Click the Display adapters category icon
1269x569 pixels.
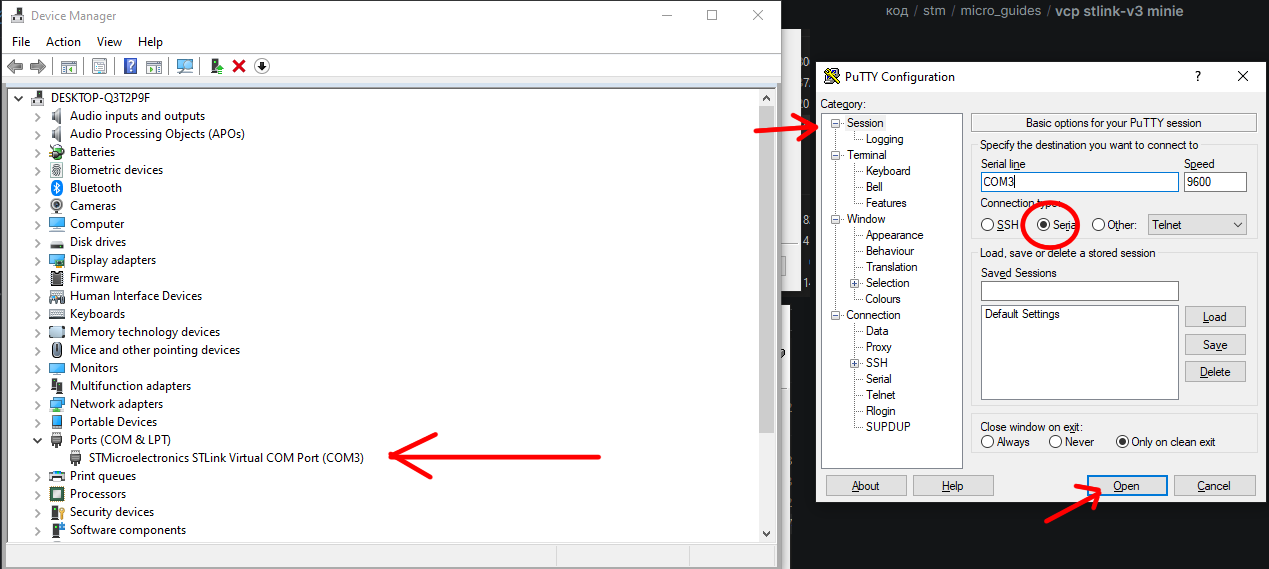coord(57,260)
